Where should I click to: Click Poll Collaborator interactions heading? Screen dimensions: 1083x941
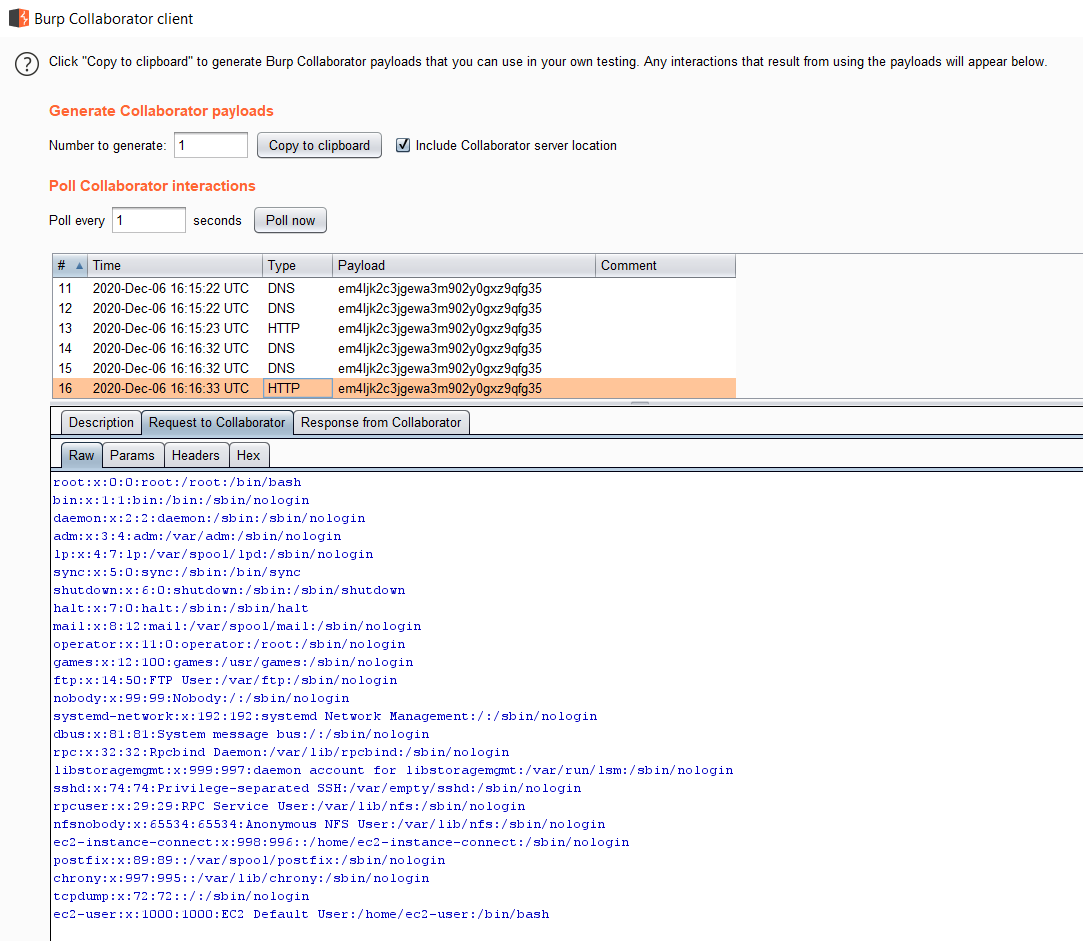coord(152,186)
